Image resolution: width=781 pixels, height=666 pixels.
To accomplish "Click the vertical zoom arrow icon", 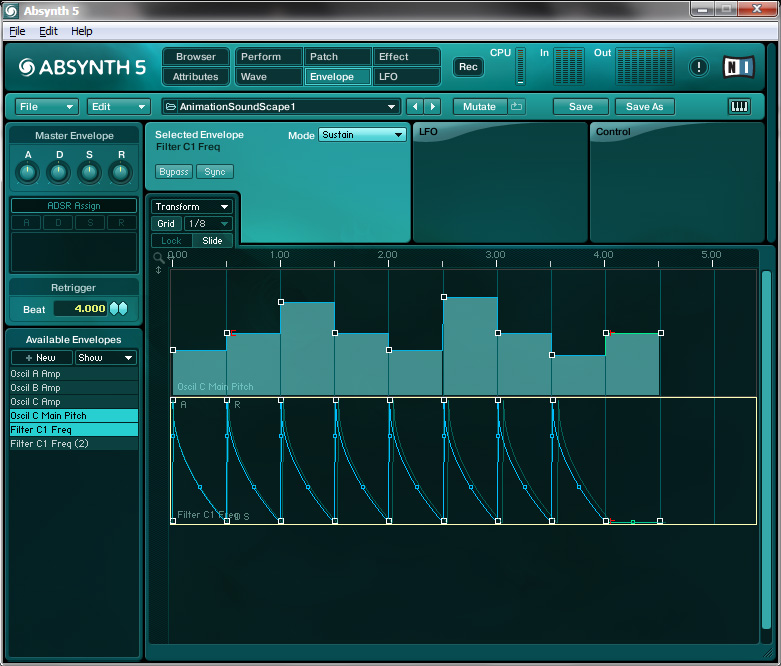I will click(x=158, y=270).
